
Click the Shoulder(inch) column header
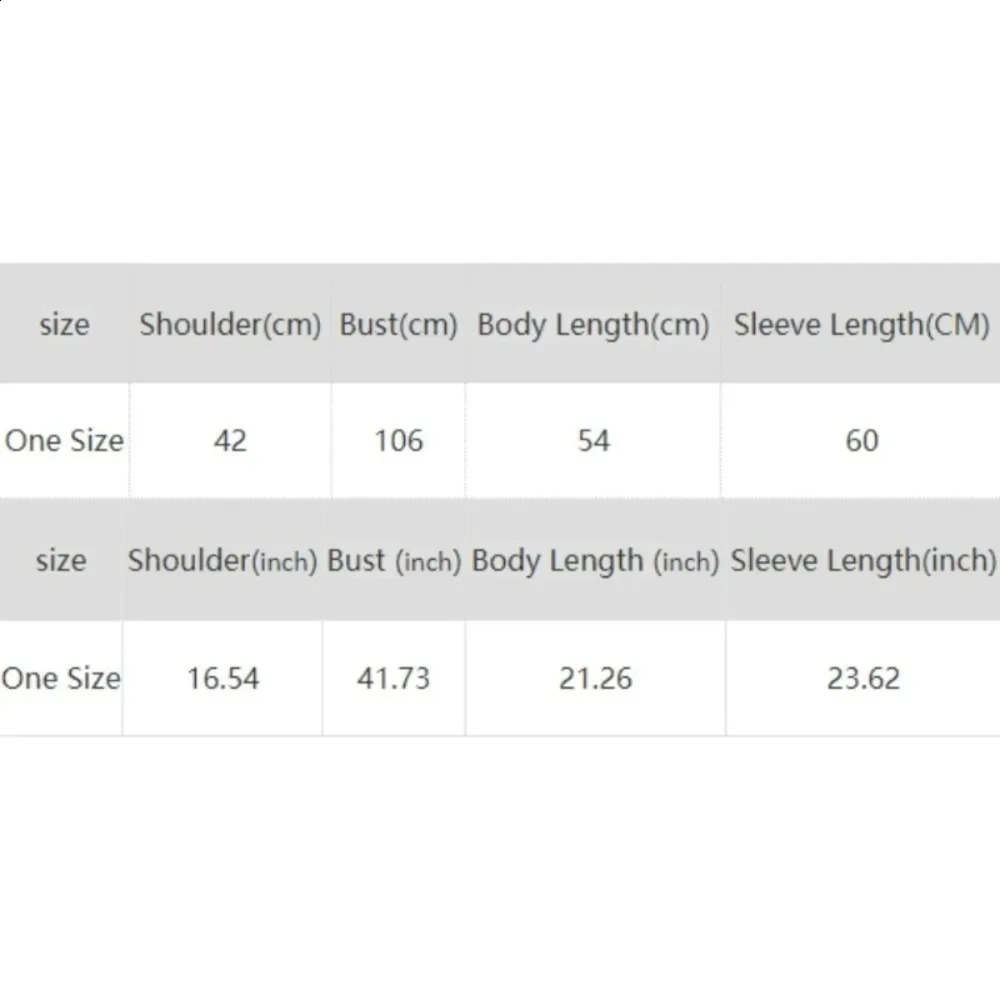point(222,561)
